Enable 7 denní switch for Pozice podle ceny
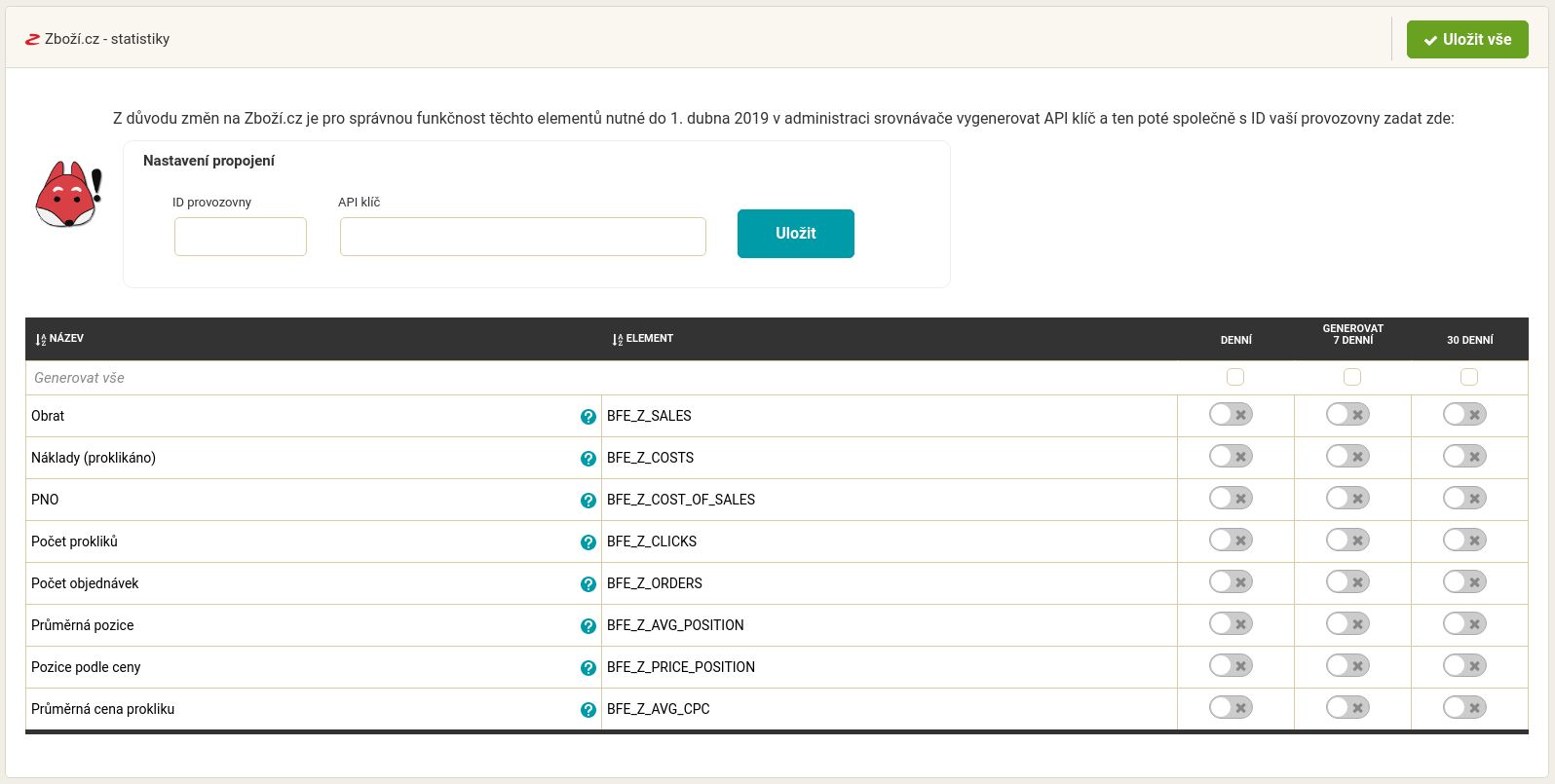Viewport: 1555px width, 784px height. (1347, 666)
